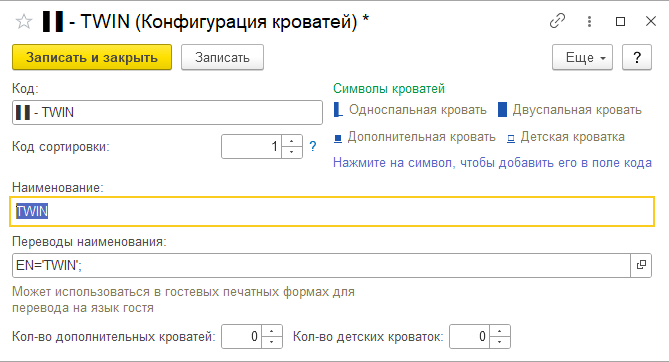Insert the Двуспальная кровать symbol
Screen dimensions: 669x362
pyautogui.click(x=502, y=110)
